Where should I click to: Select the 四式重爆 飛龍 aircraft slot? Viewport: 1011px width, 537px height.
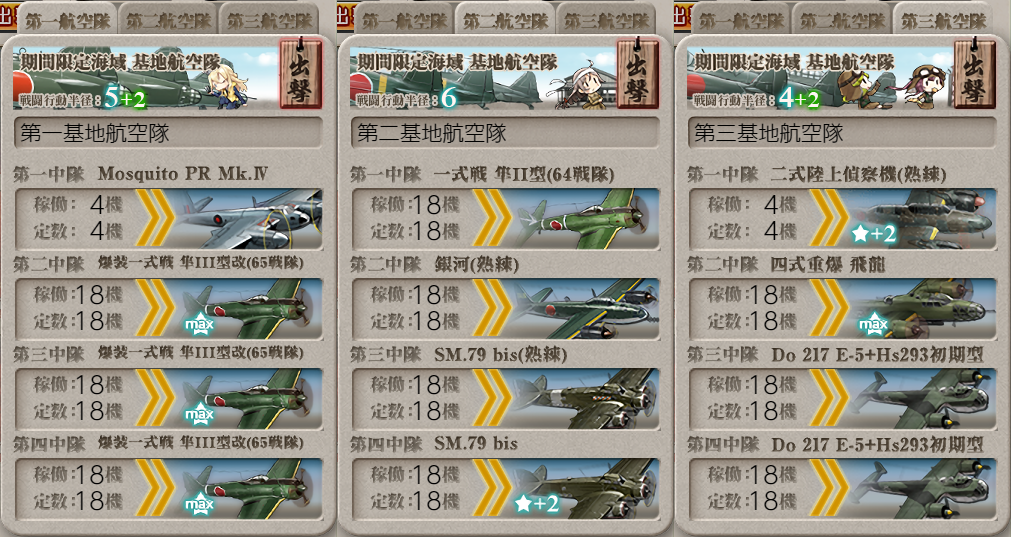pyautogui.click(x=842, y=309)
